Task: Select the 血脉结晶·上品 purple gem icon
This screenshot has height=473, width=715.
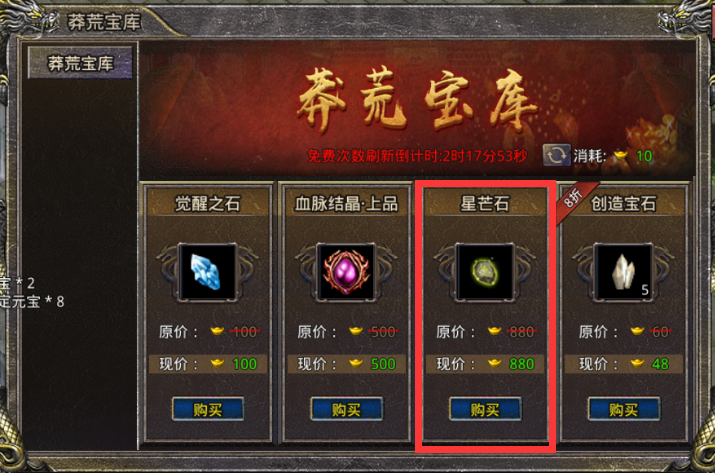Action: [x=346, y=272]
